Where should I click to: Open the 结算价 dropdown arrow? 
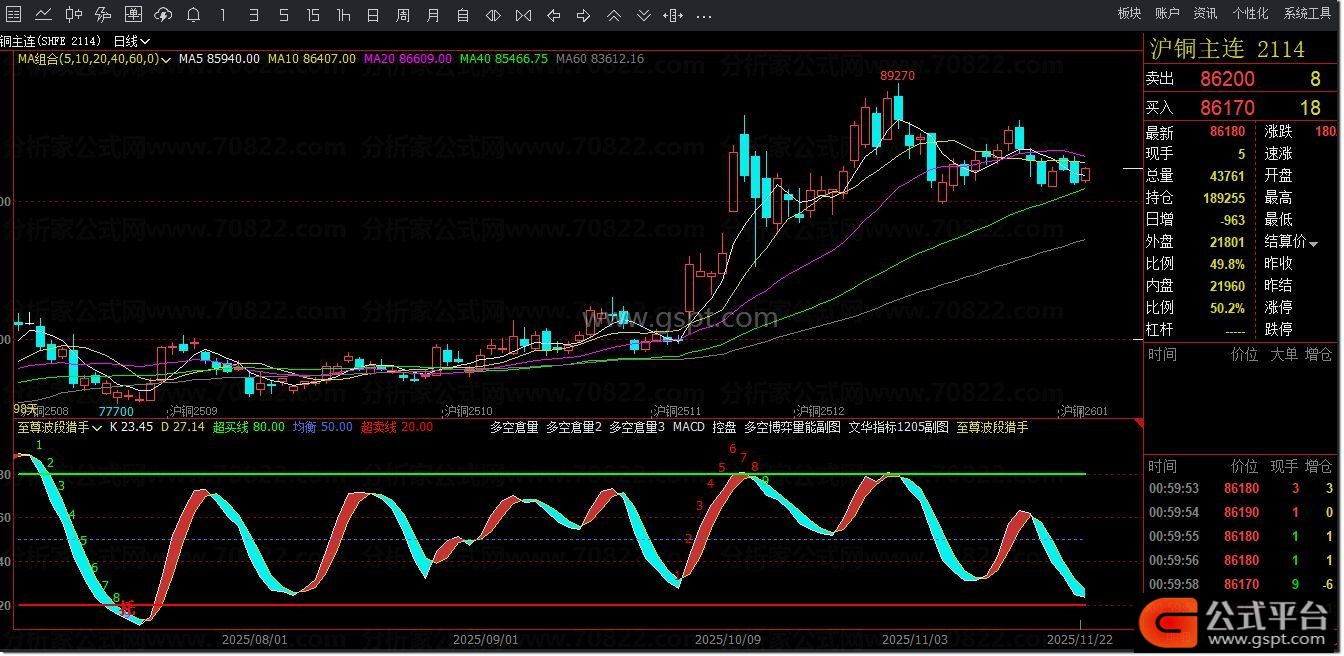coord(1313,243)
